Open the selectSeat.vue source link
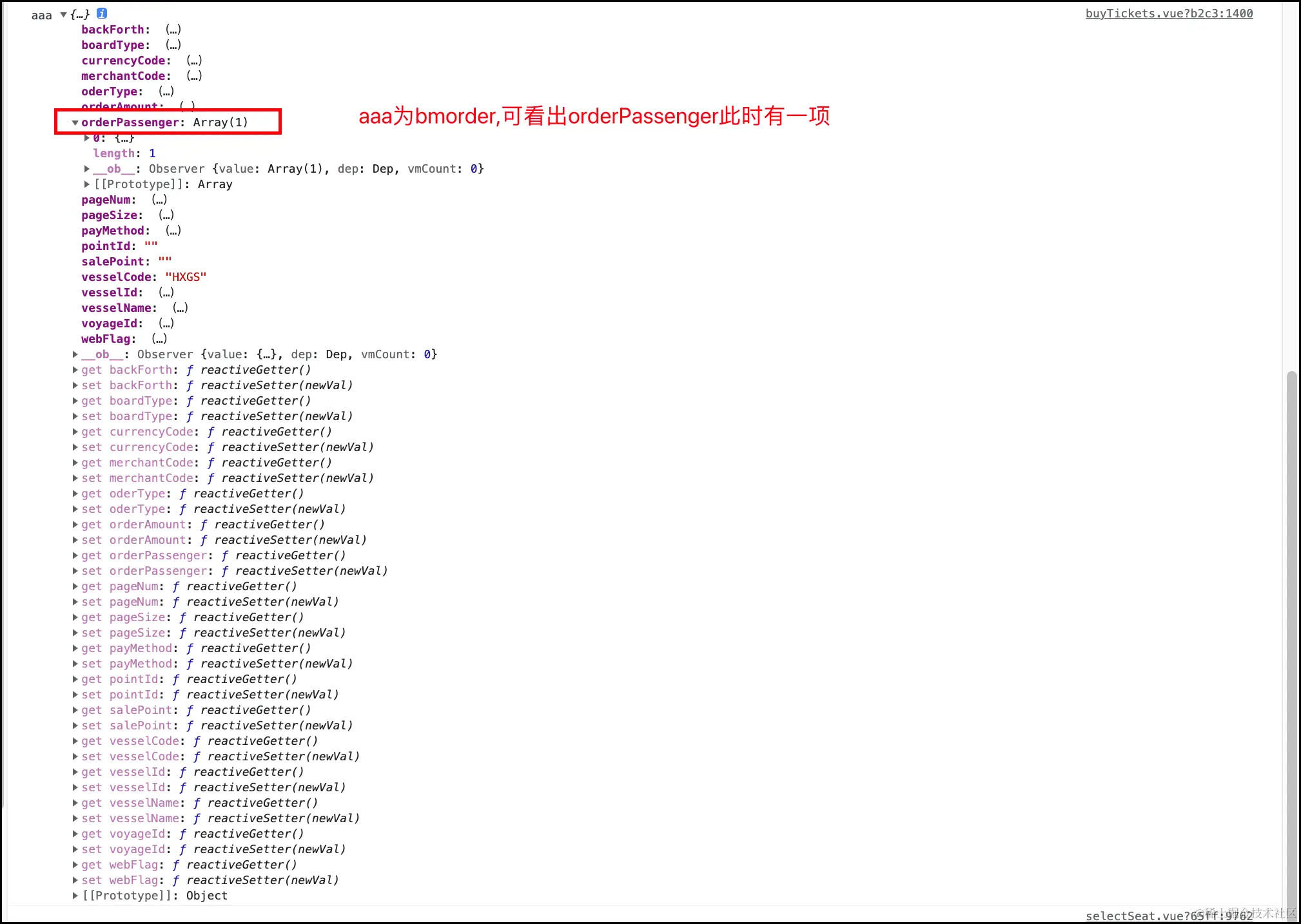The width and height of the screenshot is (1301, 924). [x=1168, y=916]
